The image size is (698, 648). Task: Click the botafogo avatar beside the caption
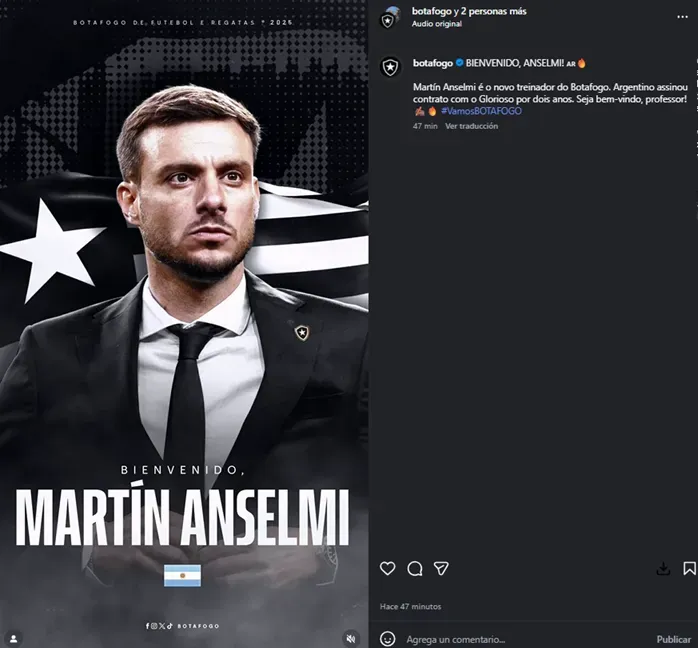coord(390,67)
